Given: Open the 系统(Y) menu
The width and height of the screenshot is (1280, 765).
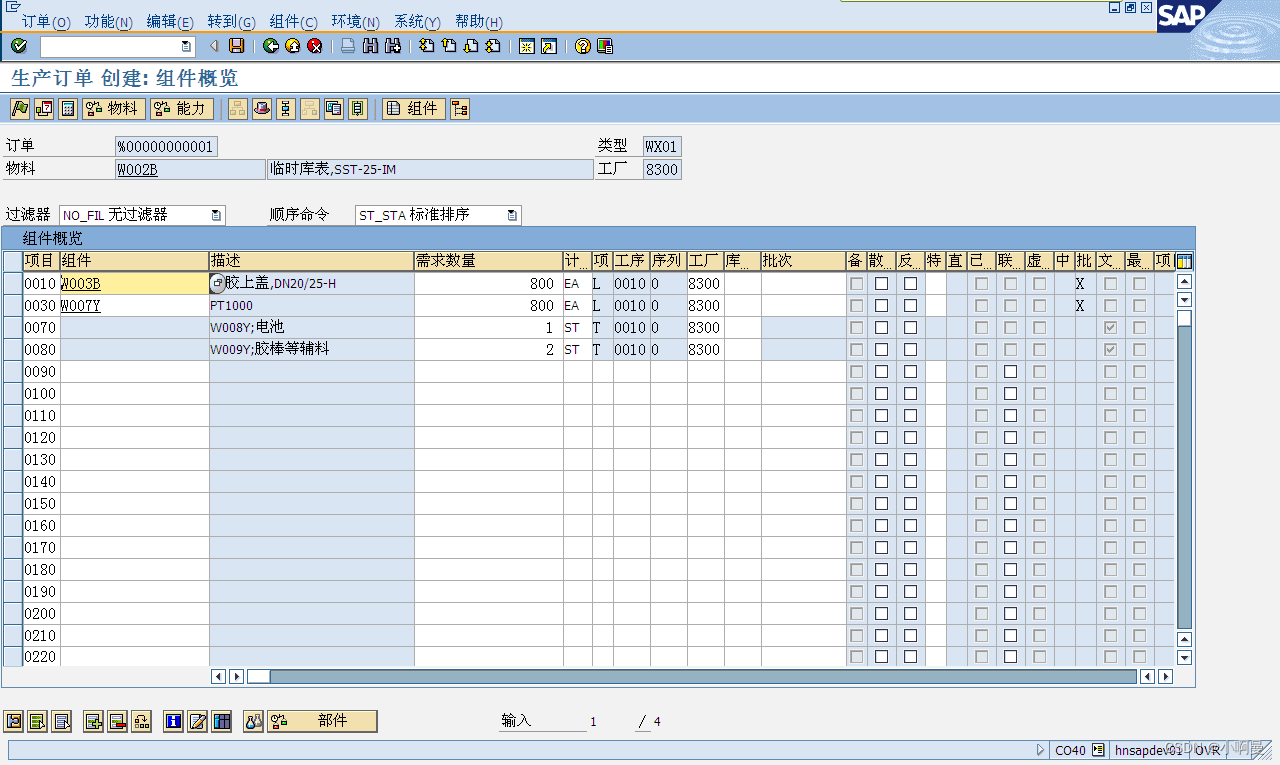Looking at the screenshot, I should [416, 21].
